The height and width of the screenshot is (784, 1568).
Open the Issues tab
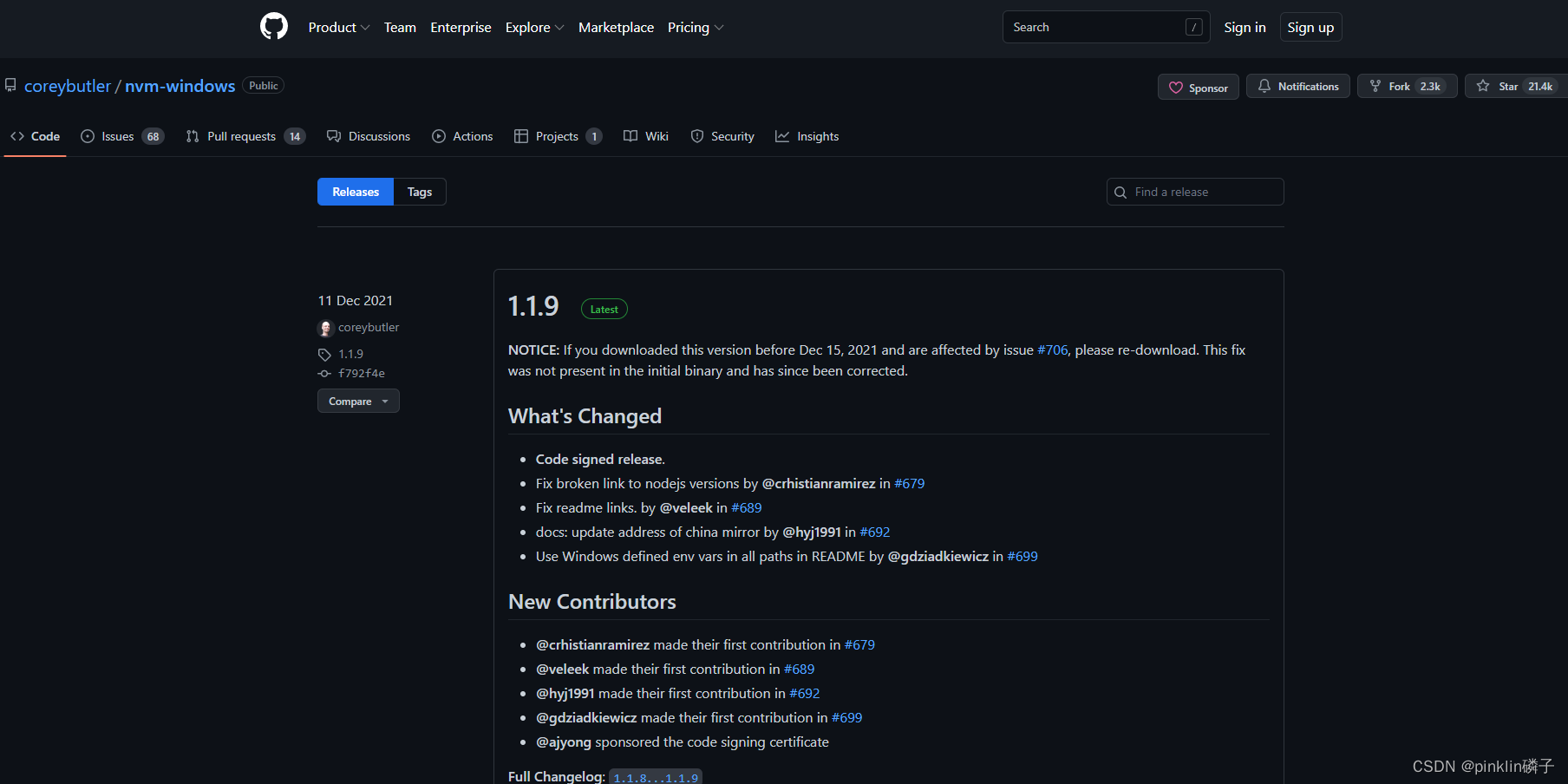121,136
